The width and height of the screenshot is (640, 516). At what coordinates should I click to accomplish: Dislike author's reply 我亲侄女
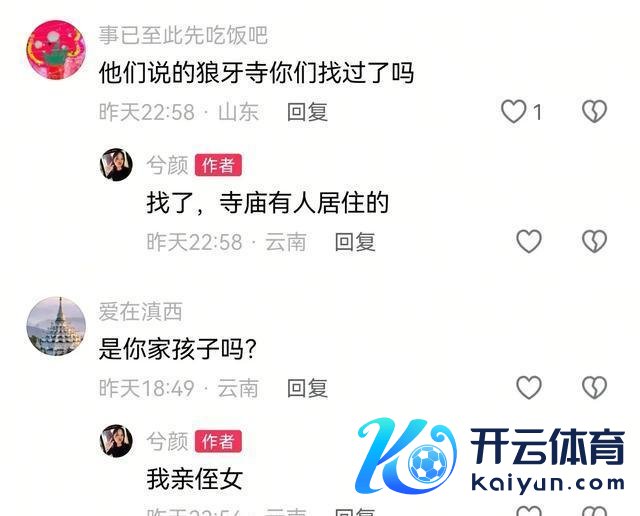tap(594, 511)
